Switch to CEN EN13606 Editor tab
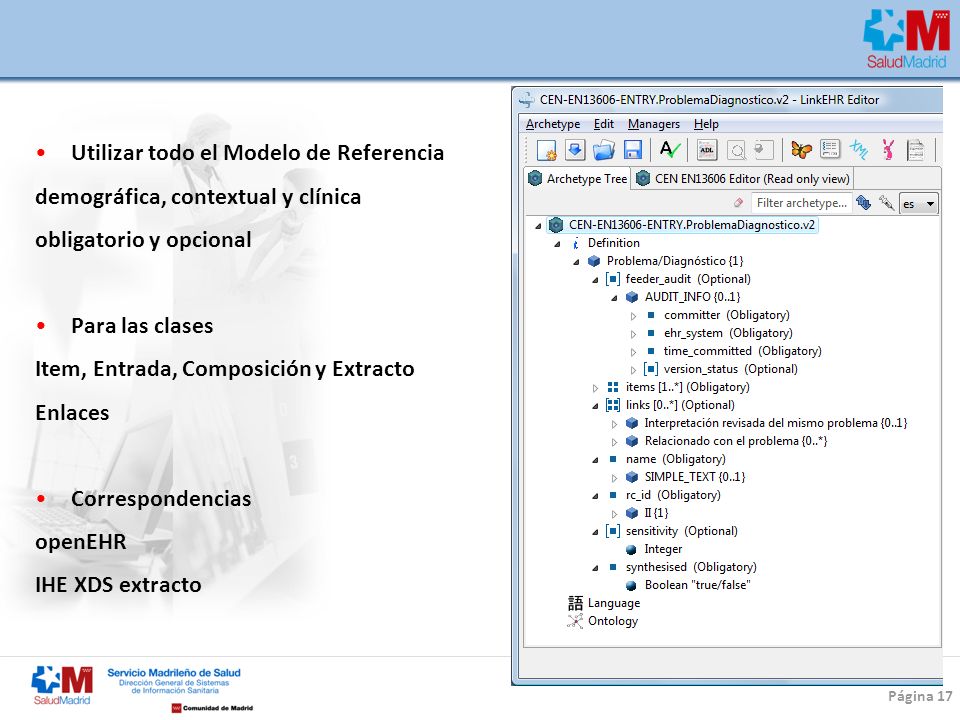This screenshot has width=960, height=720. 743,178
